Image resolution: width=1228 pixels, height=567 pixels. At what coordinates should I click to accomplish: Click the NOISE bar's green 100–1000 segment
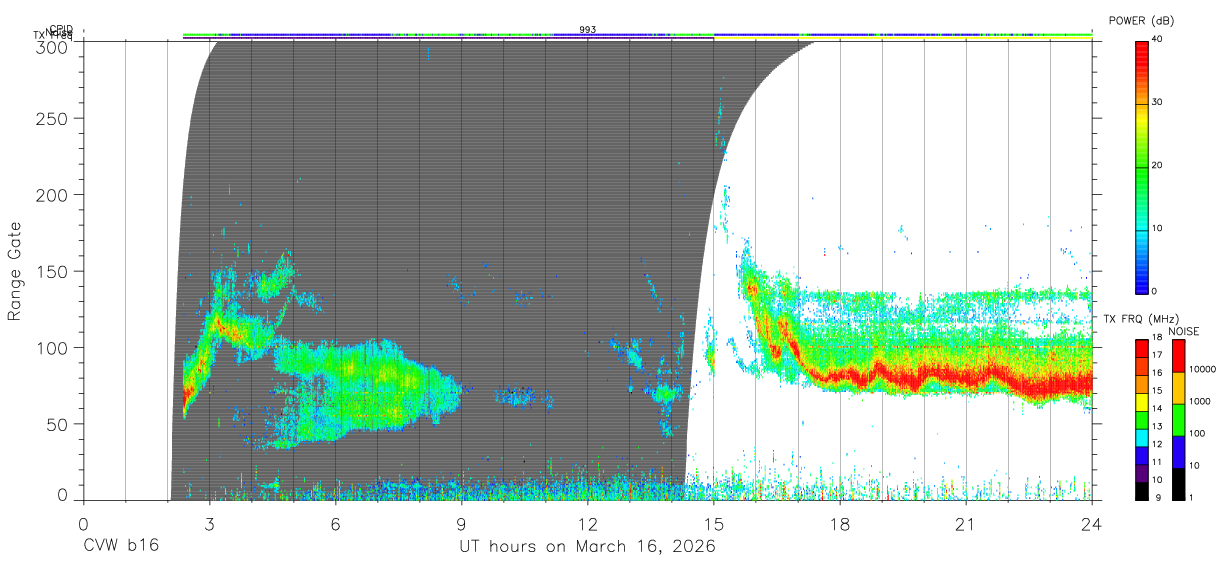click(x=1178, y=420)
